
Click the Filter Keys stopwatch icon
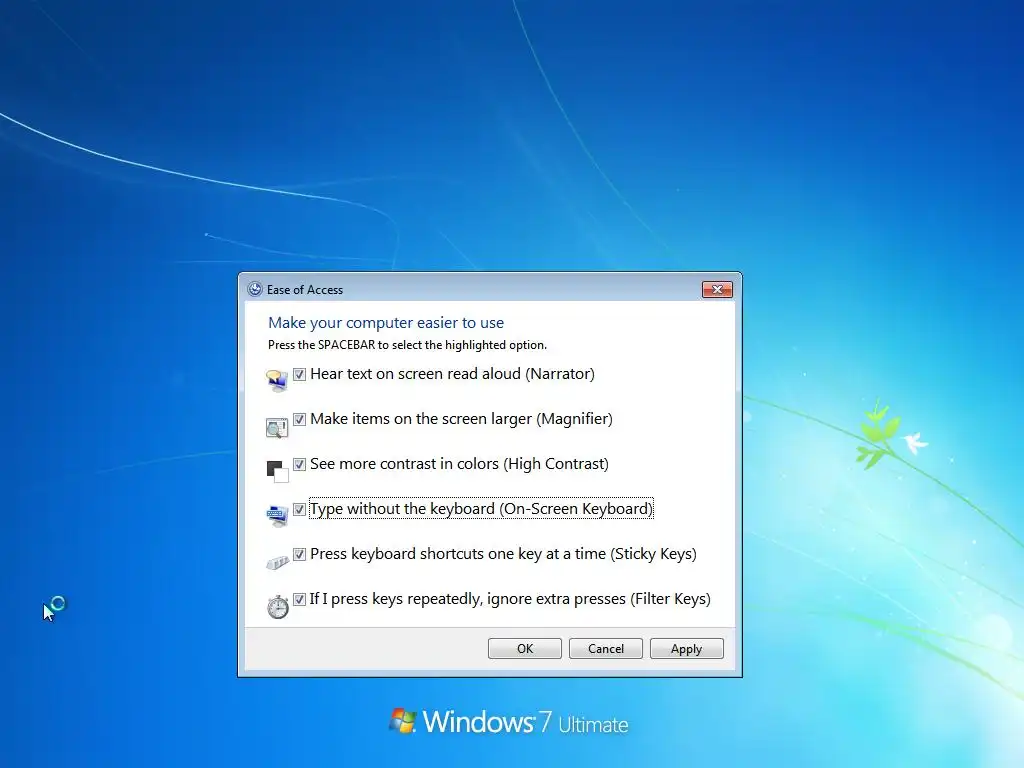click(x=278, y=606)
